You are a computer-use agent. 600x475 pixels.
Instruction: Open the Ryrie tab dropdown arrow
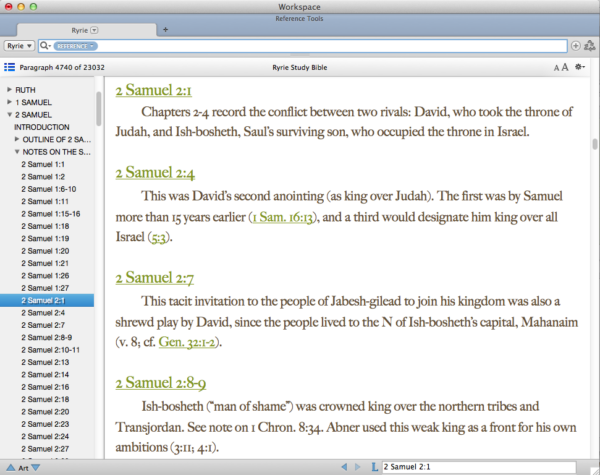pyautogui.click(x=94, y=30)
